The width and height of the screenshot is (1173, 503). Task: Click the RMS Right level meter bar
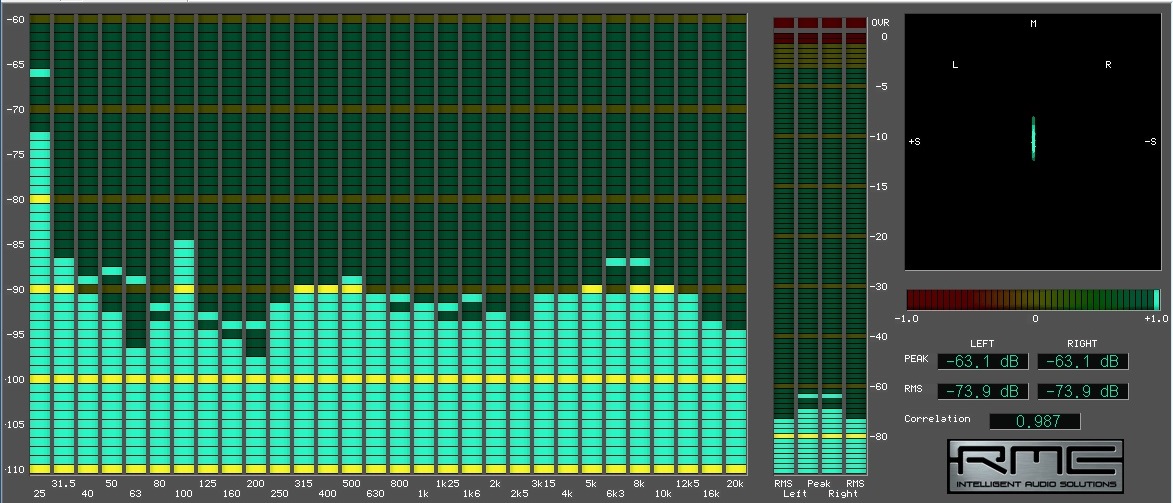click(x=855, y=246)
